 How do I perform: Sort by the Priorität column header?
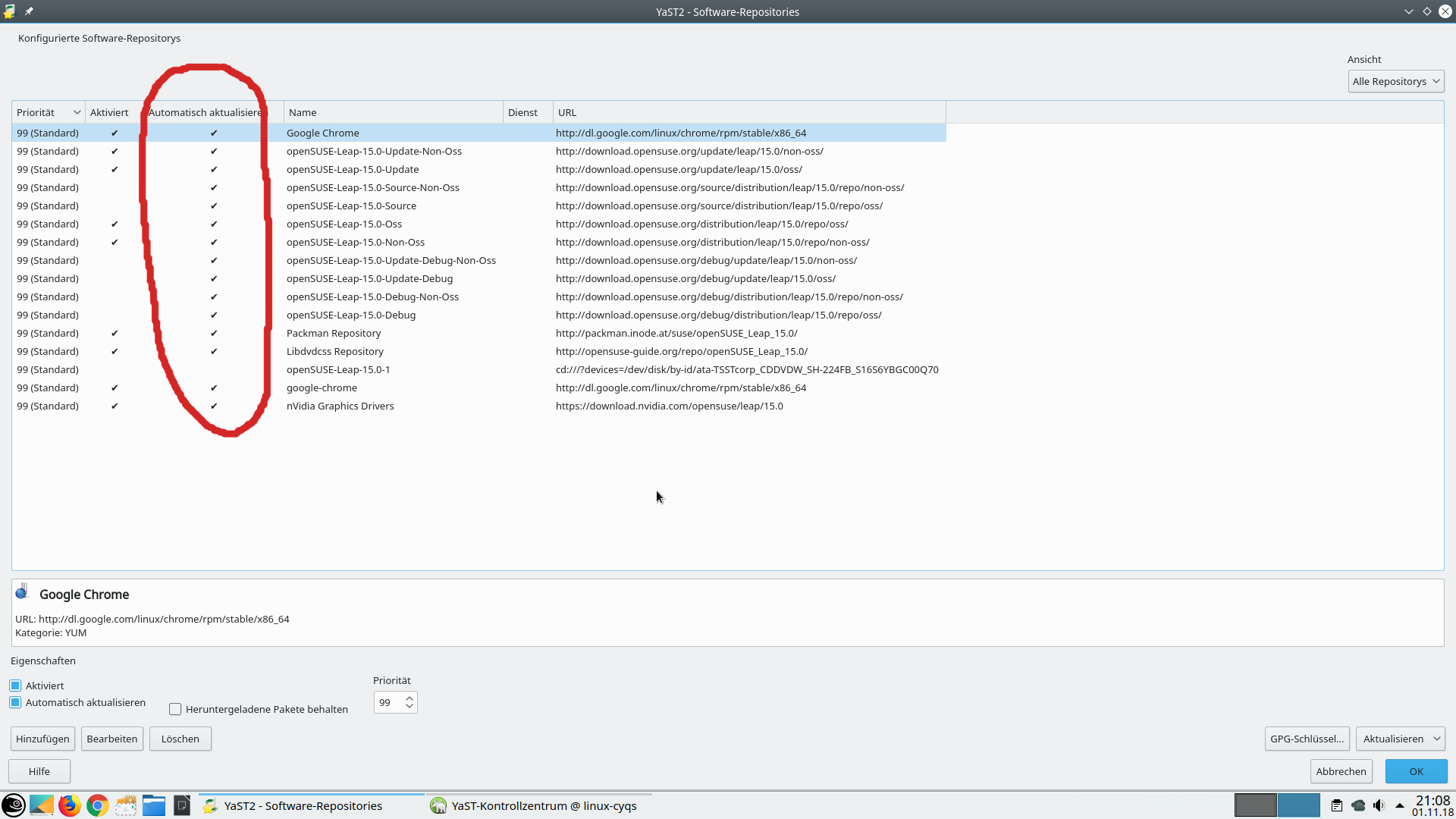[49, 112]
